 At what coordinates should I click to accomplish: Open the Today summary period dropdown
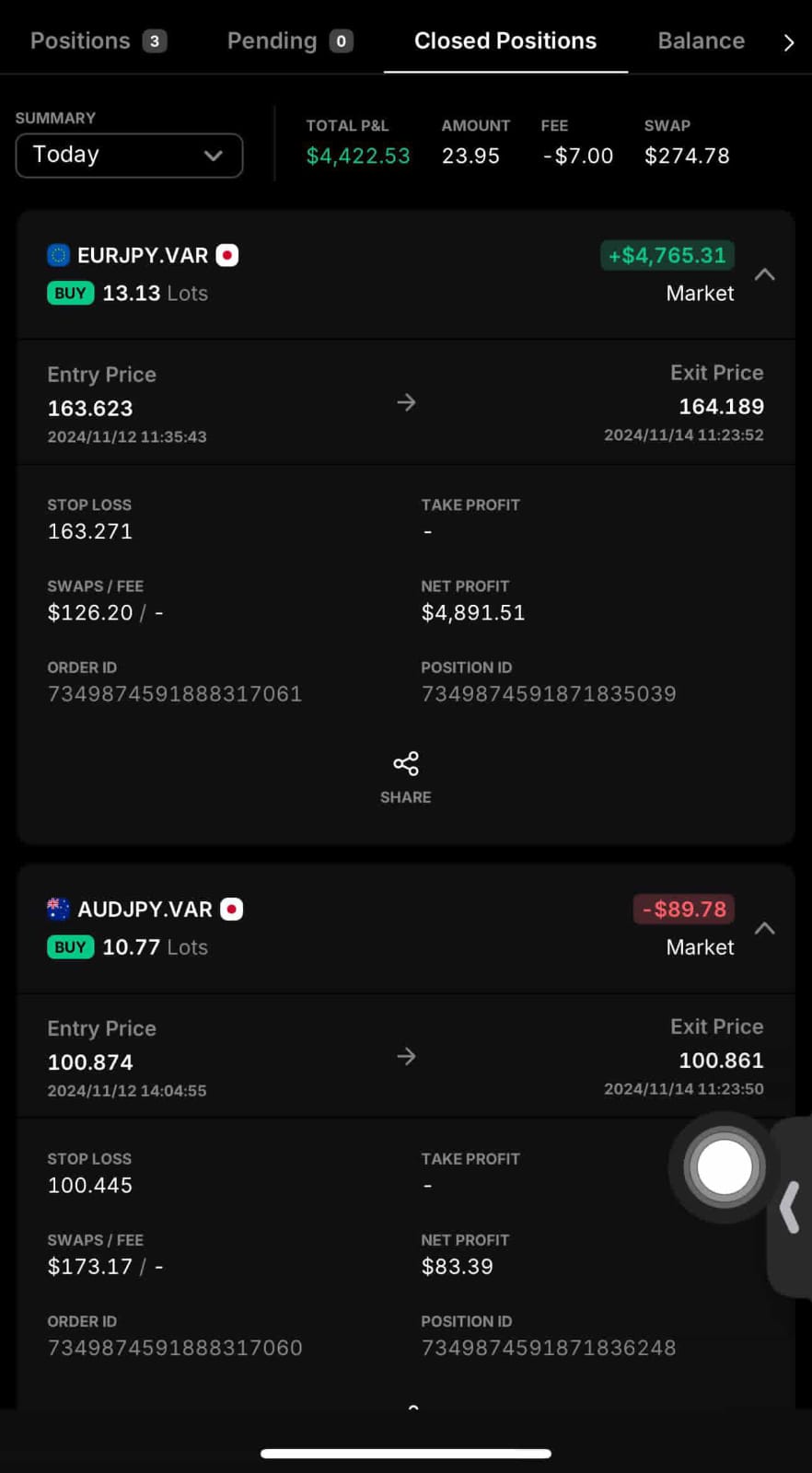[x=129, y=155]
